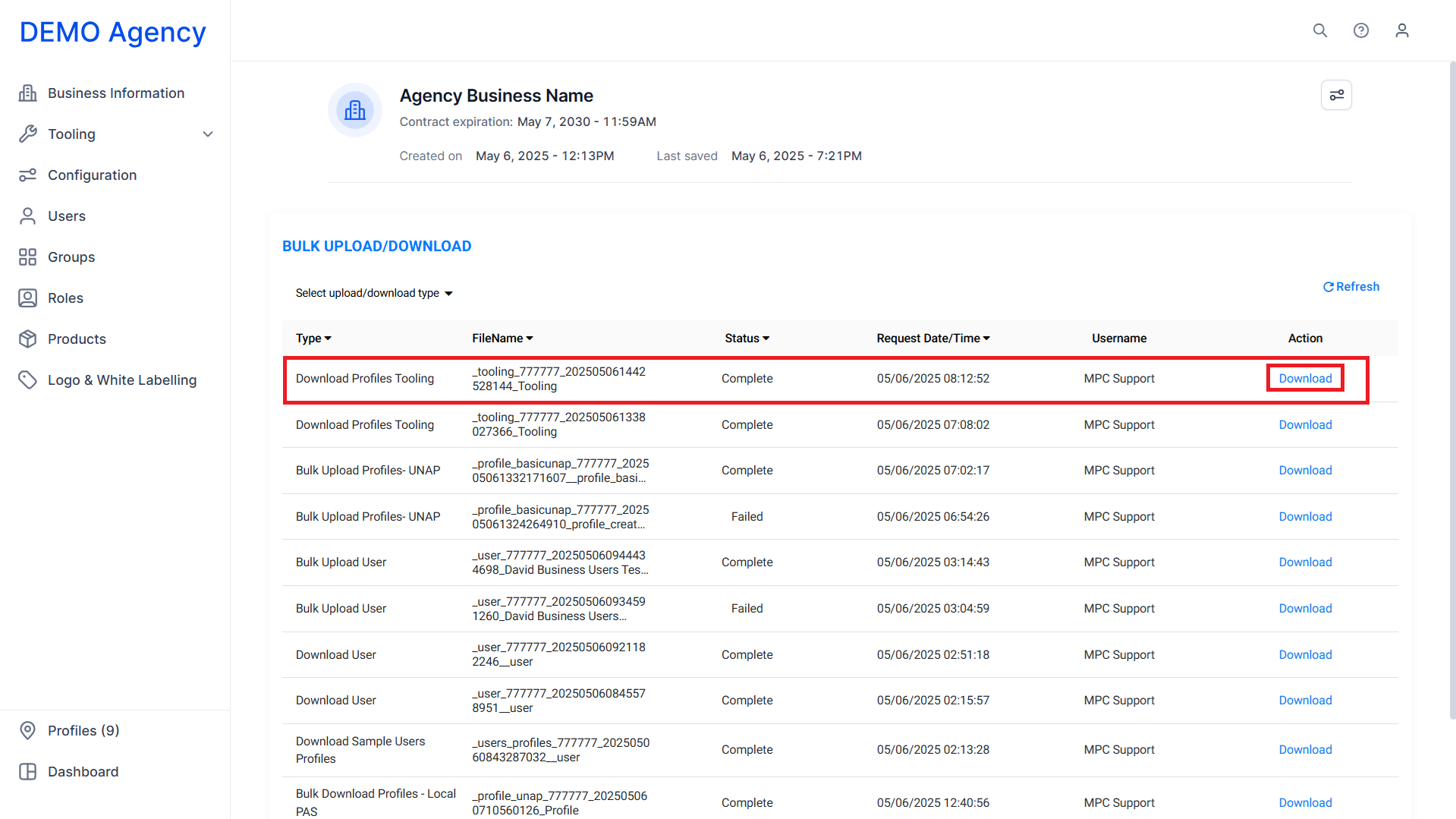
Task: Click the Configuration sliders icon in sidebar
Action: coord(28,175)
